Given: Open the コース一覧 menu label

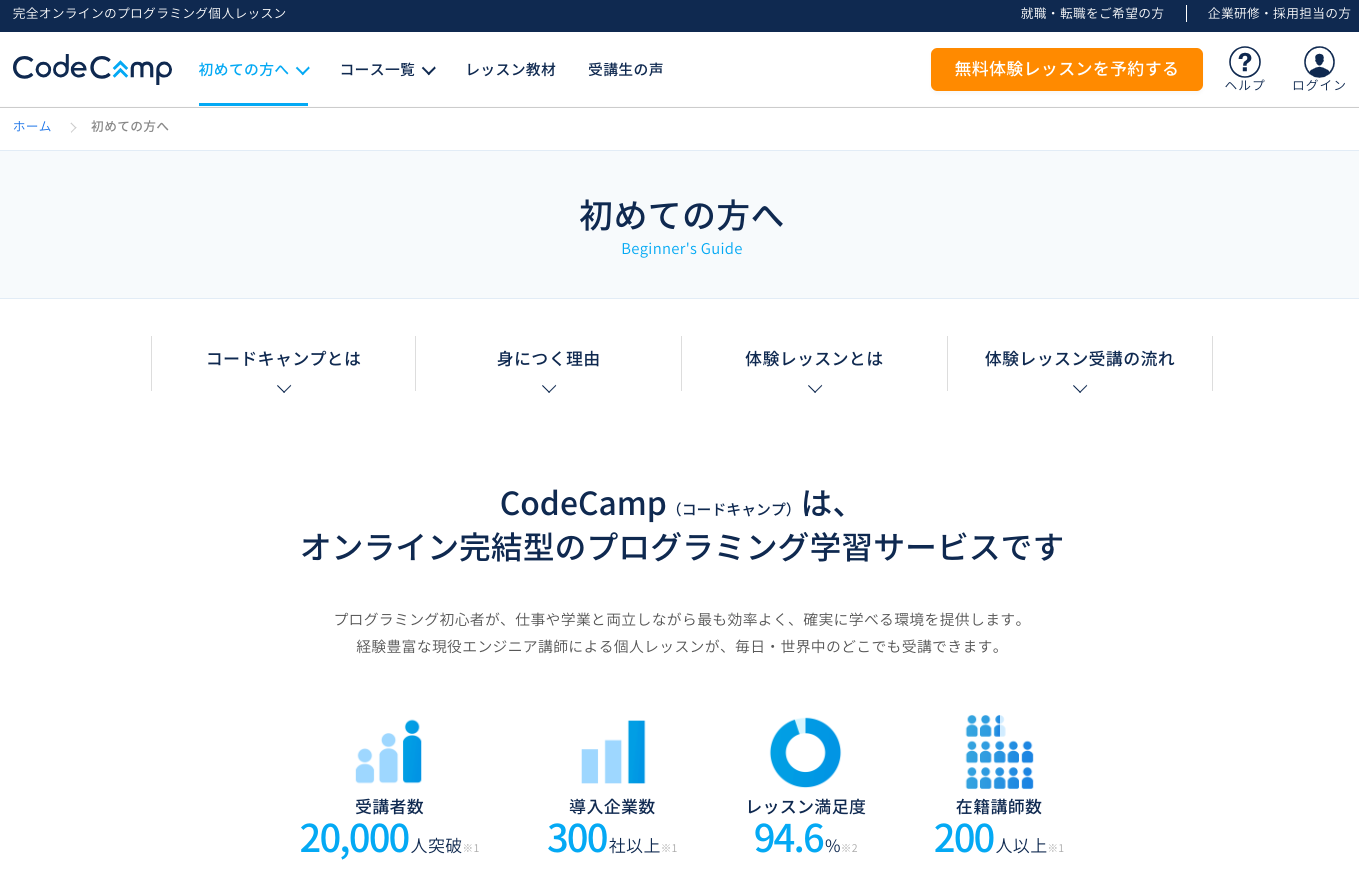Looking at the screenshot, I should point(377,70).
